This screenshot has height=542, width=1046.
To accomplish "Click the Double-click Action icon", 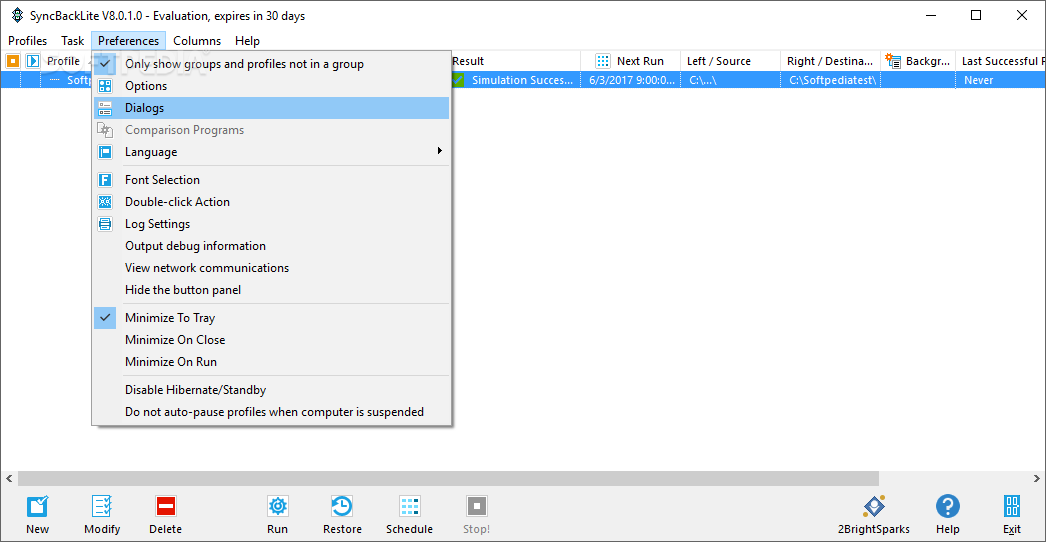I will point(105,202).
